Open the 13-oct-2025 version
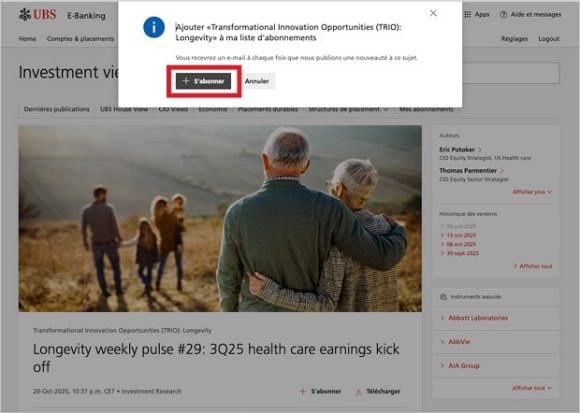The width and height of the screenshot is (580, 413). click(461, 236)
